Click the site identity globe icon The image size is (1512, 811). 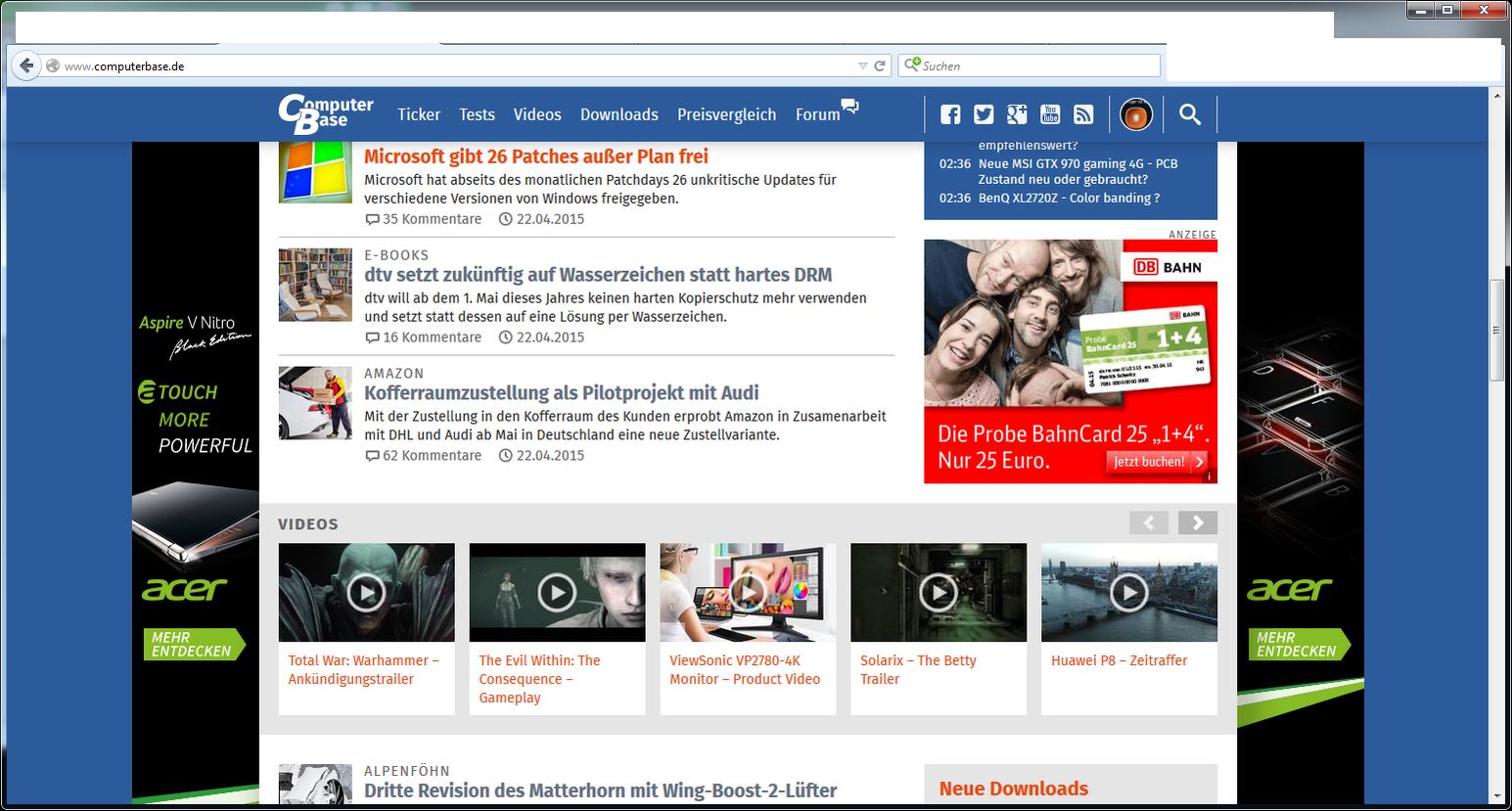click(53, 66)
